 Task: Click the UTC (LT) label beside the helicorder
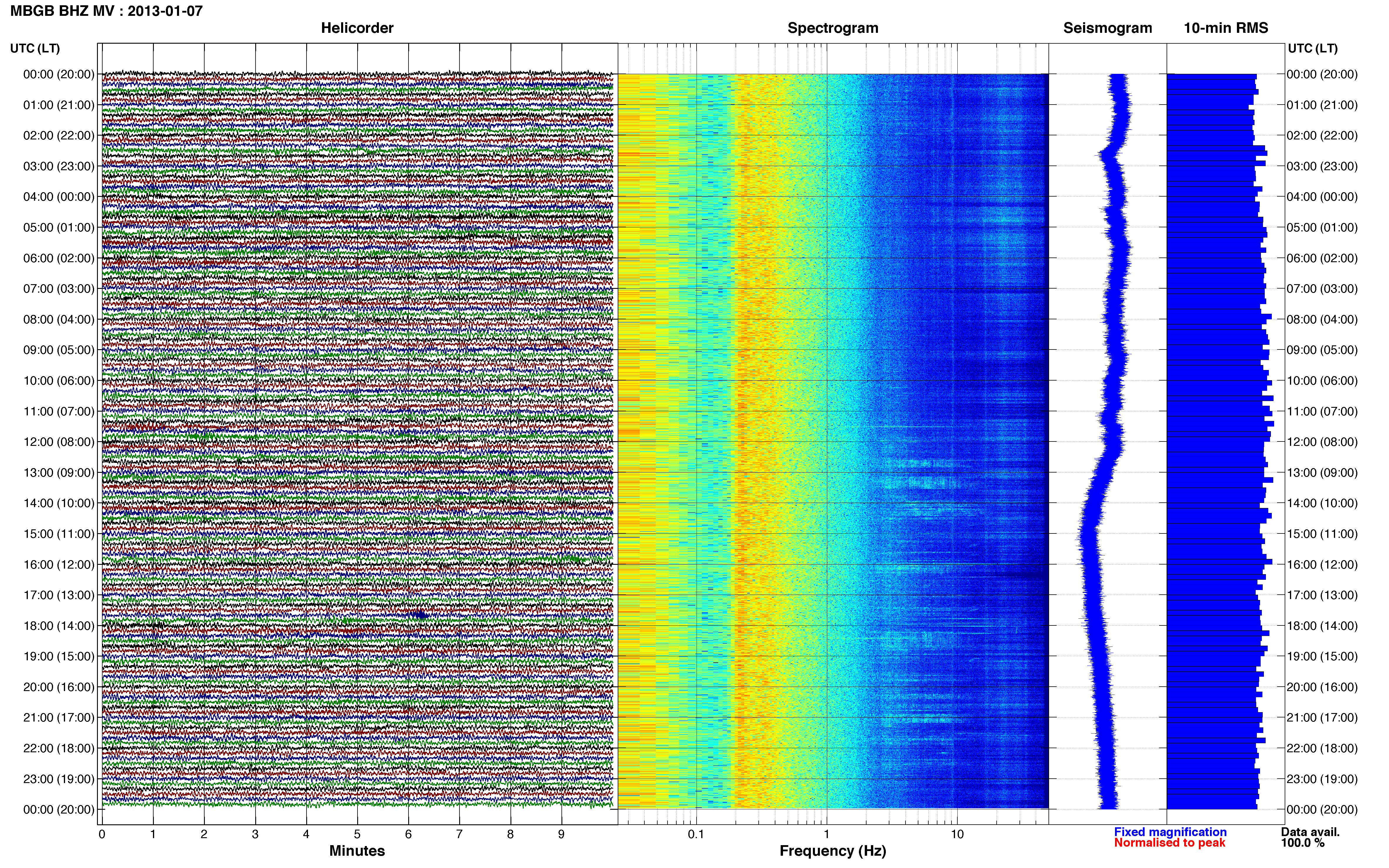[x=35, y=48]
